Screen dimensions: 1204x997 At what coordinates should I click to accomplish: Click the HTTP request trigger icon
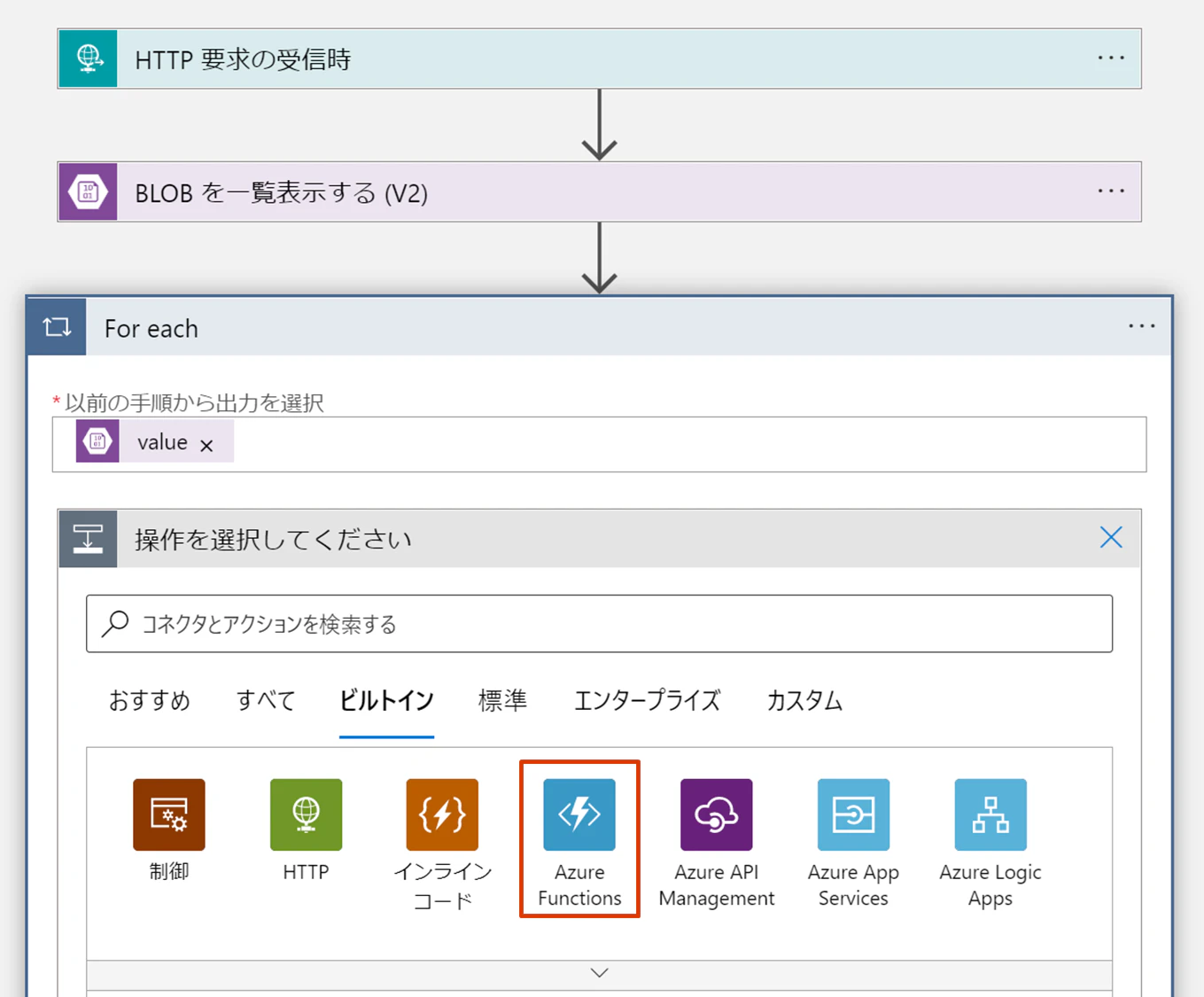pyautogui.click(x=88, y=58)
